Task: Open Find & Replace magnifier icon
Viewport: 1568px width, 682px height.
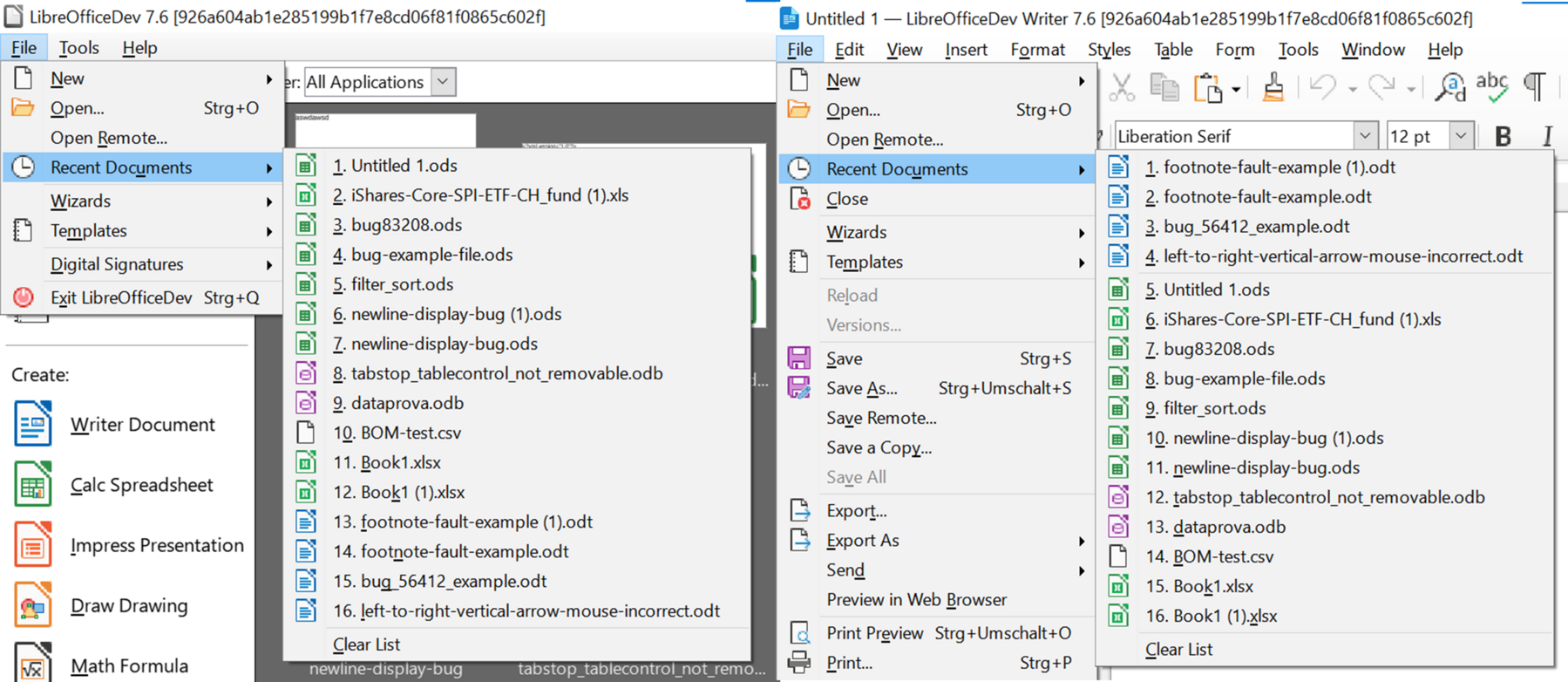Action: [1450, 87]
